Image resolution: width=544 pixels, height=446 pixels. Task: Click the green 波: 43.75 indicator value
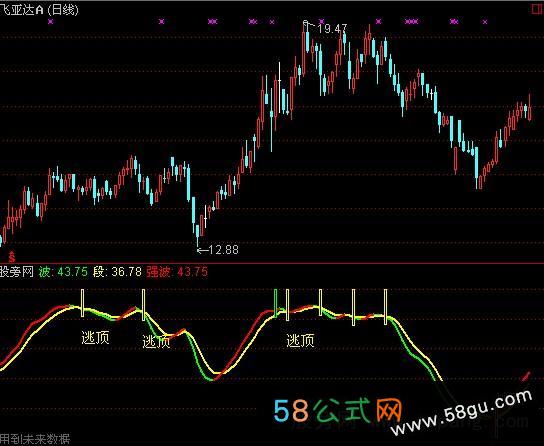coord(63,272)
